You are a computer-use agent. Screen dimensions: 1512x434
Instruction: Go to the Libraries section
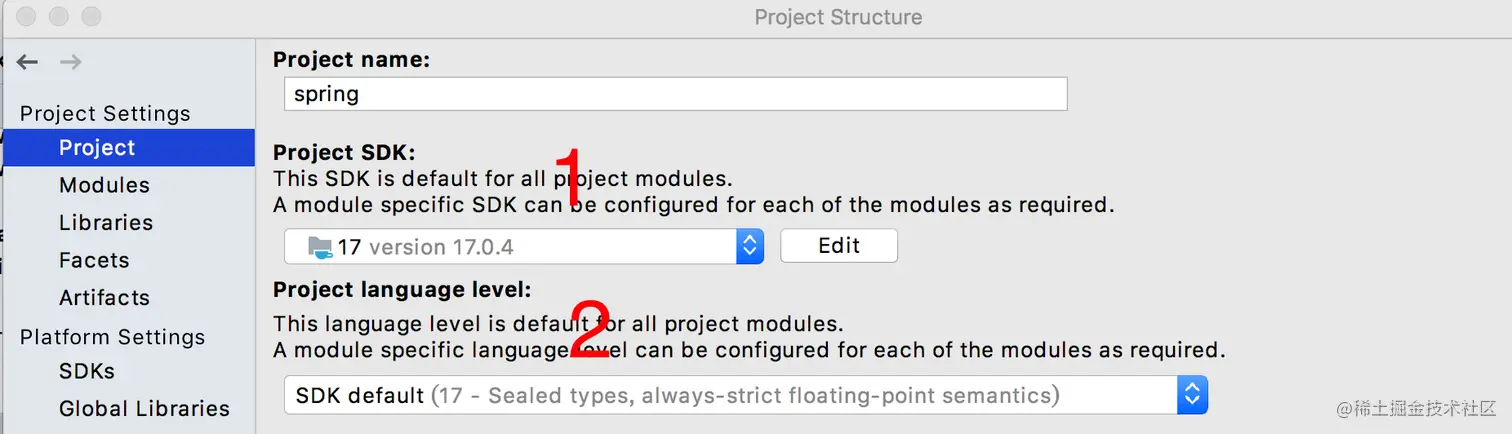(106, 223)
